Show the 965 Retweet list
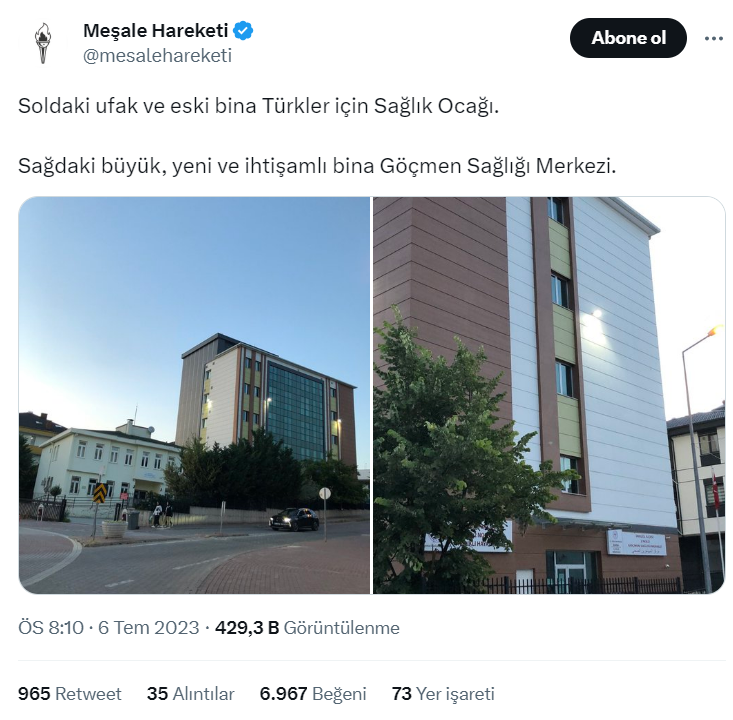 pyautogui.click(x=70, y=694)
